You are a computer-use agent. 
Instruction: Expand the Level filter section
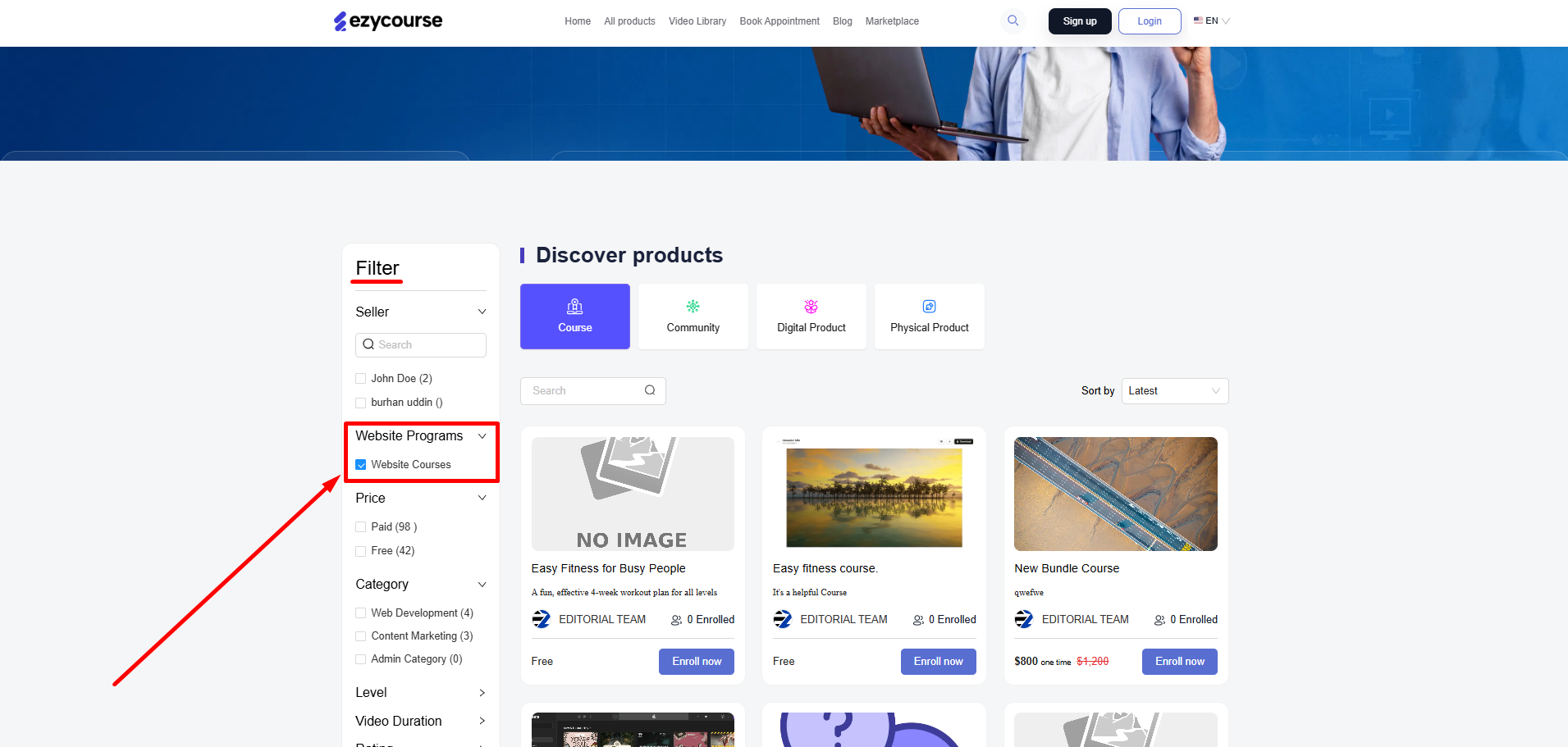point(482,693)
